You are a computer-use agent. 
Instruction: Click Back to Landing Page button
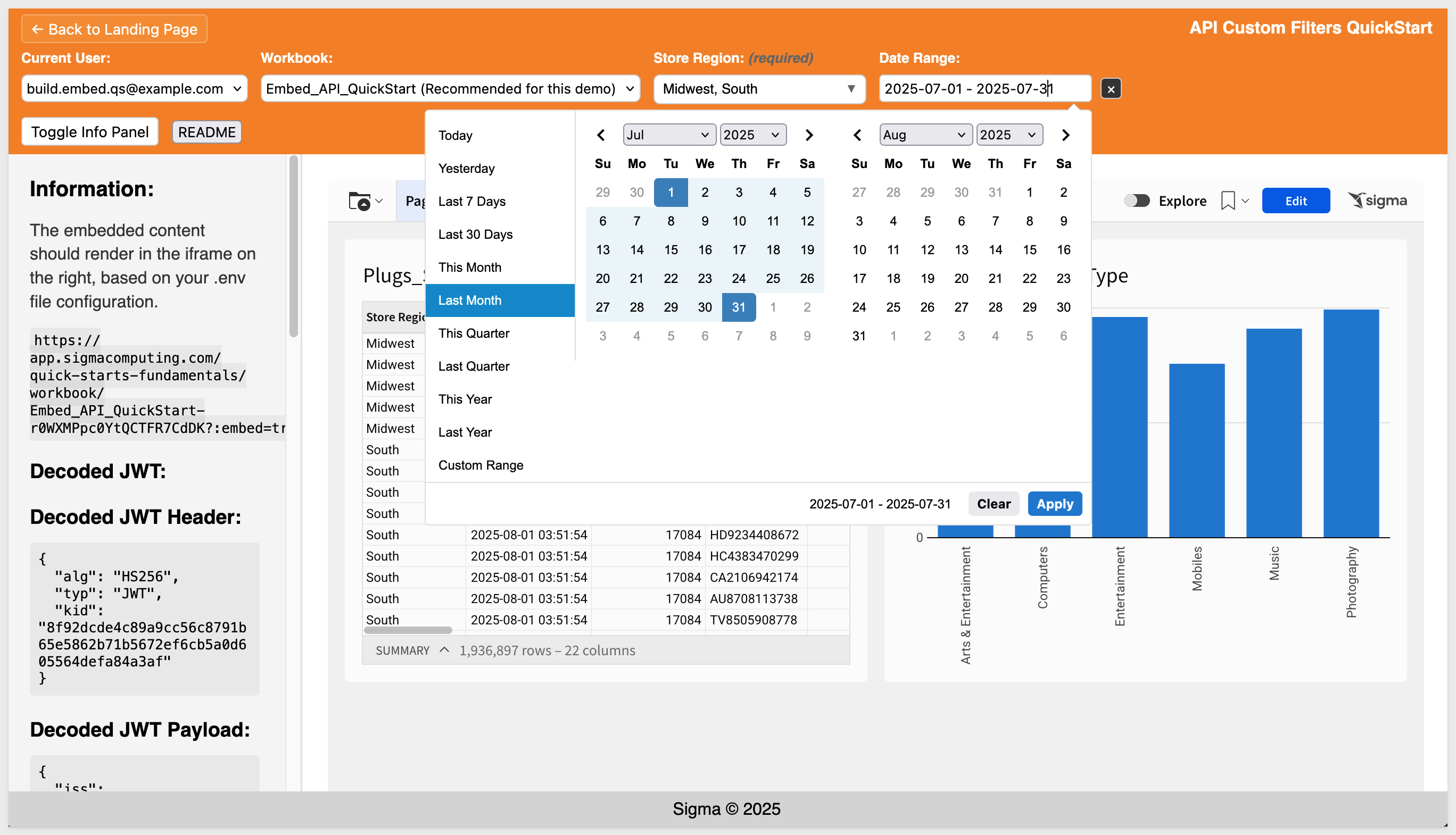(x=114, y=29)
